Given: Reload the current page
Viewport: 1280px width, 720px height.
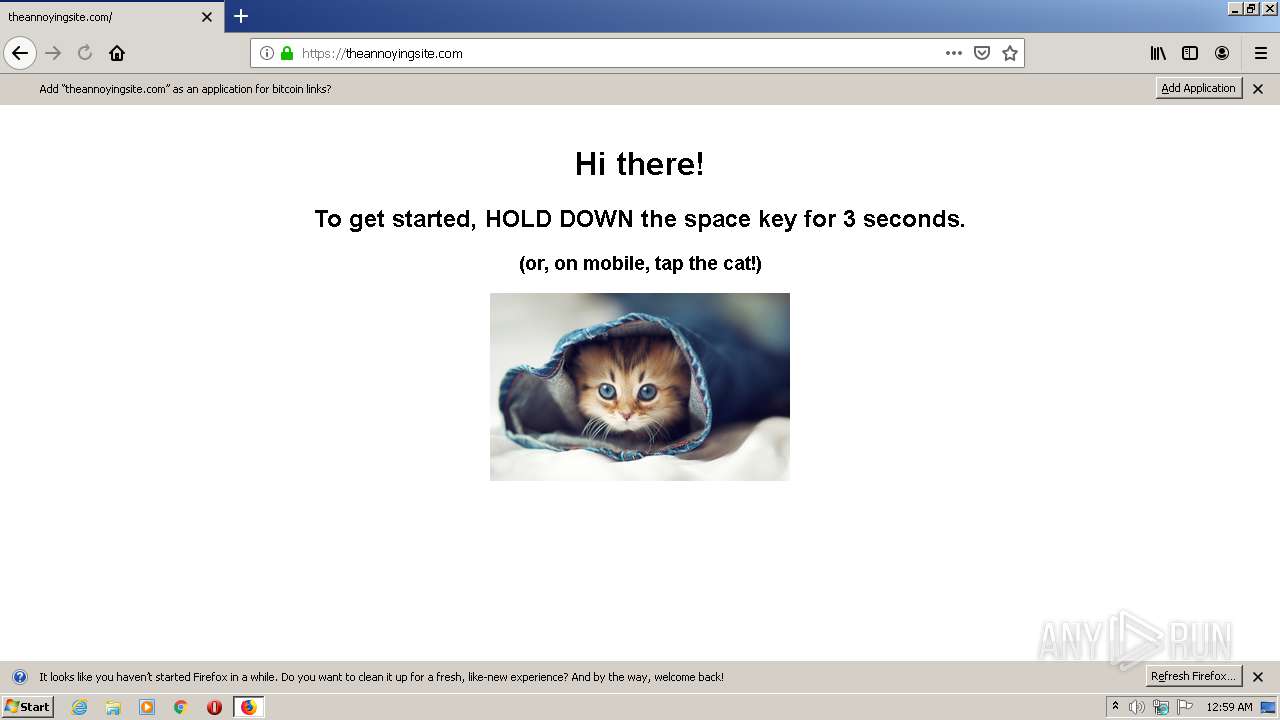Looking at the screenshot, I should point(85,53).
